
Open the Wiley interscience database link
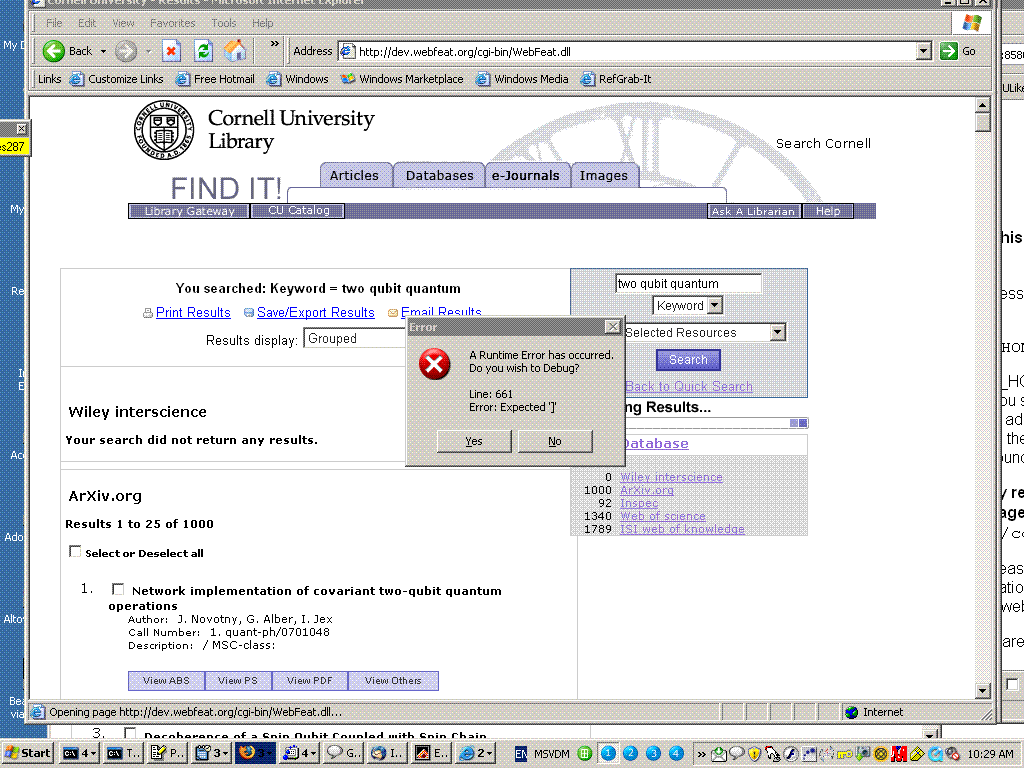[x=671, y=477]
